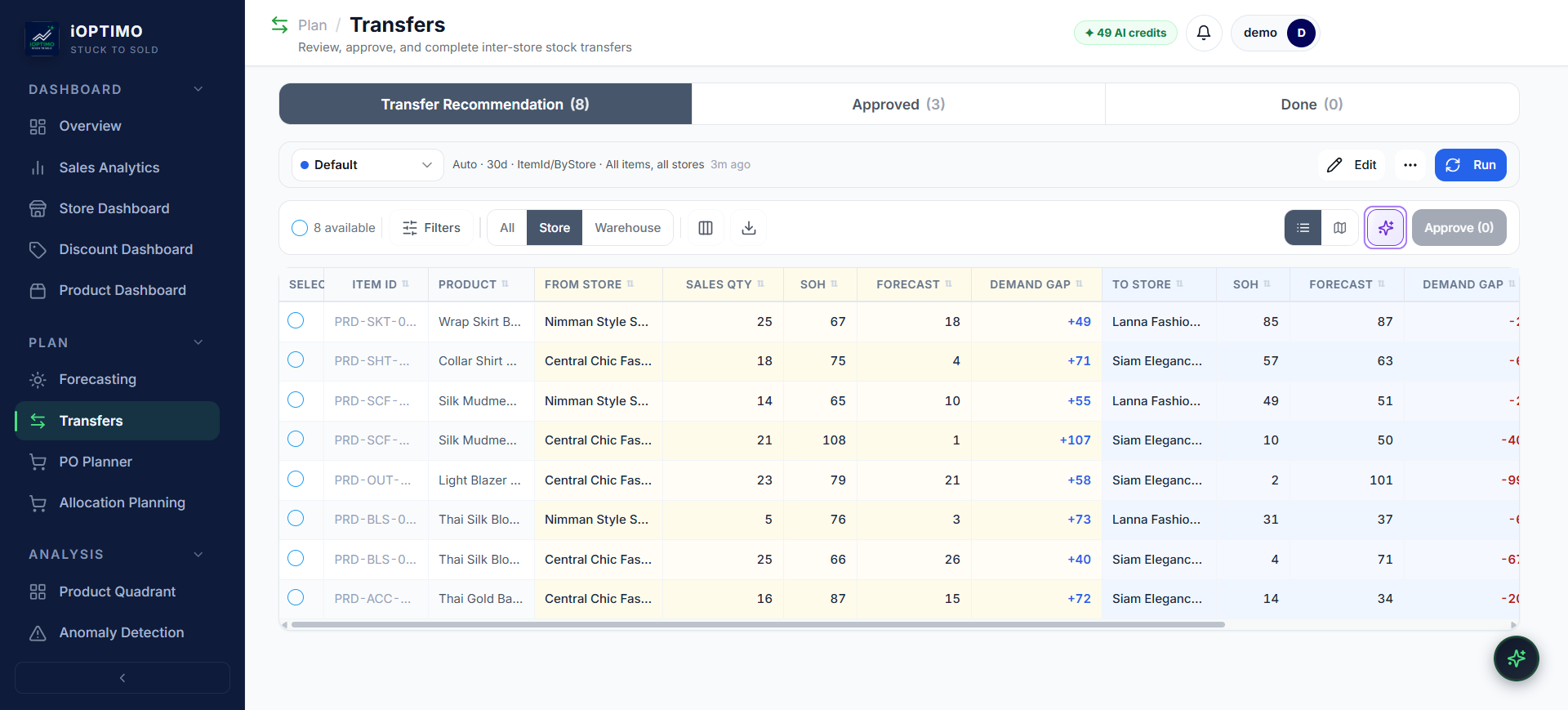Click the AI sparkle toolbar button
The height and width of the screenshot is (710, 1568).
pyautogui.click(x=1385, y=228)
